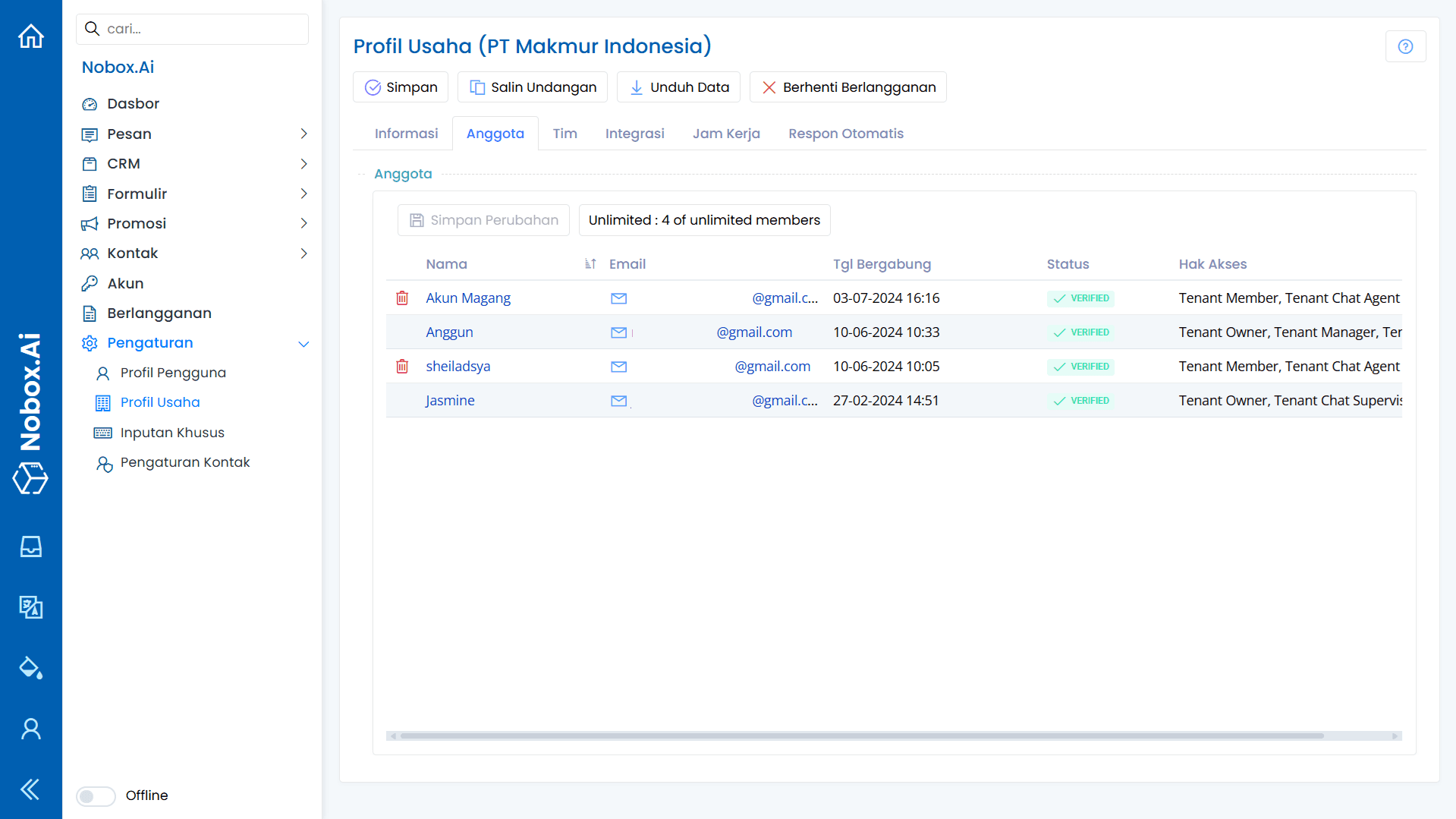This screenshot has width=1456, height=819.
Task: Click the Nobox.Ai hexagon logo icon
Action: pyautogui.click(x=30, y=479)
